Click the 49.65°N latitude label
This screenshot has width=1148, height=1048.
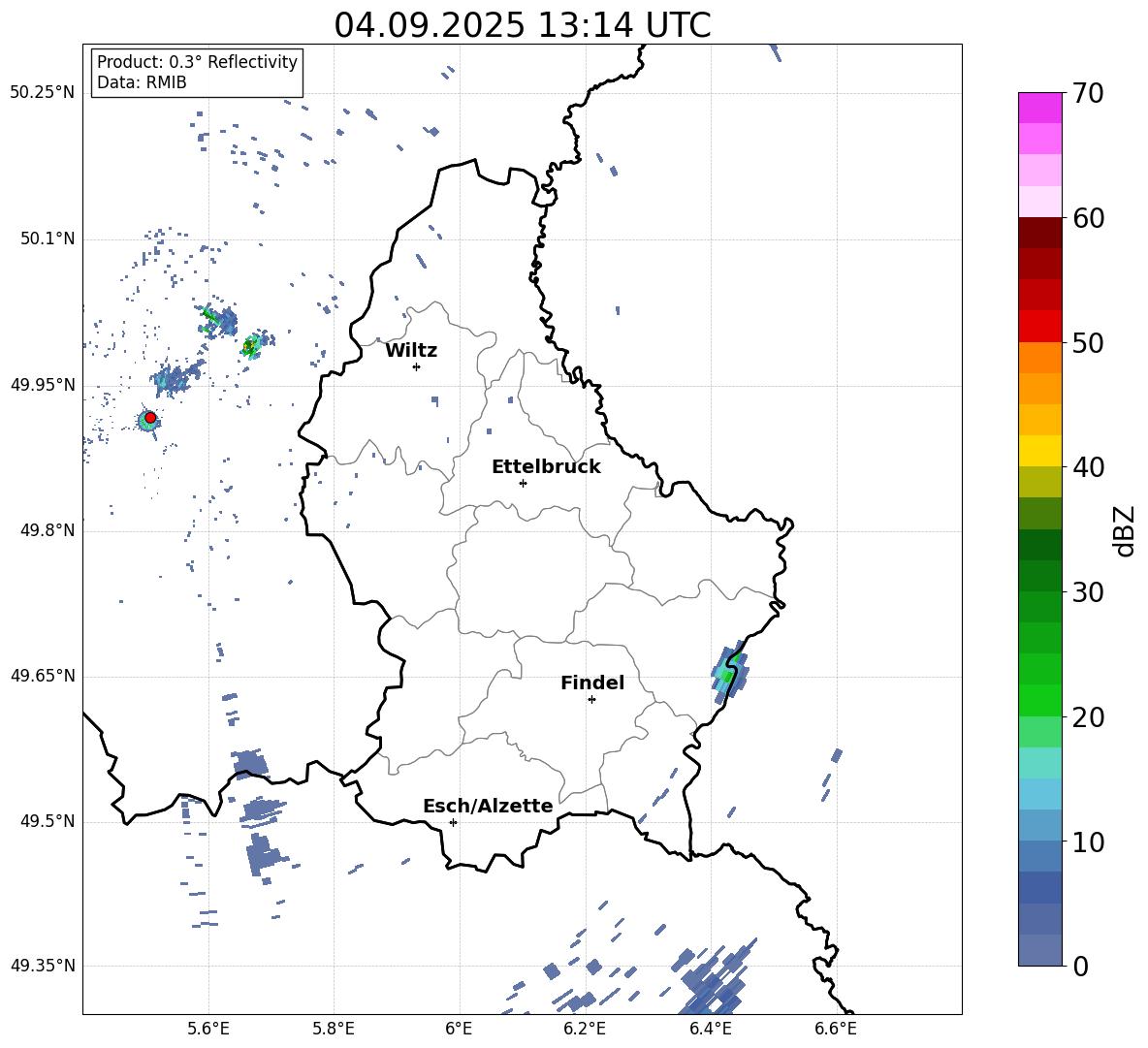point(42,676)
